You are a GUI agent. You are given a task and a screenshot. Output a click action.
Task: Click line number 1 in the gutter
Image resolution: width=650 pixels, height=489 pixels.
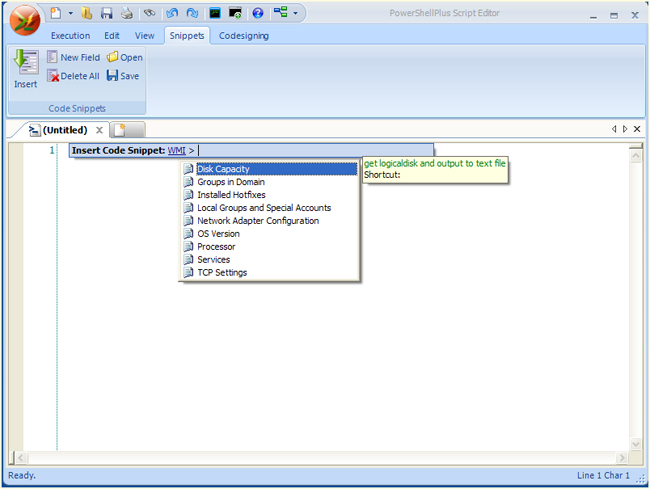click(x=52, y=150)
